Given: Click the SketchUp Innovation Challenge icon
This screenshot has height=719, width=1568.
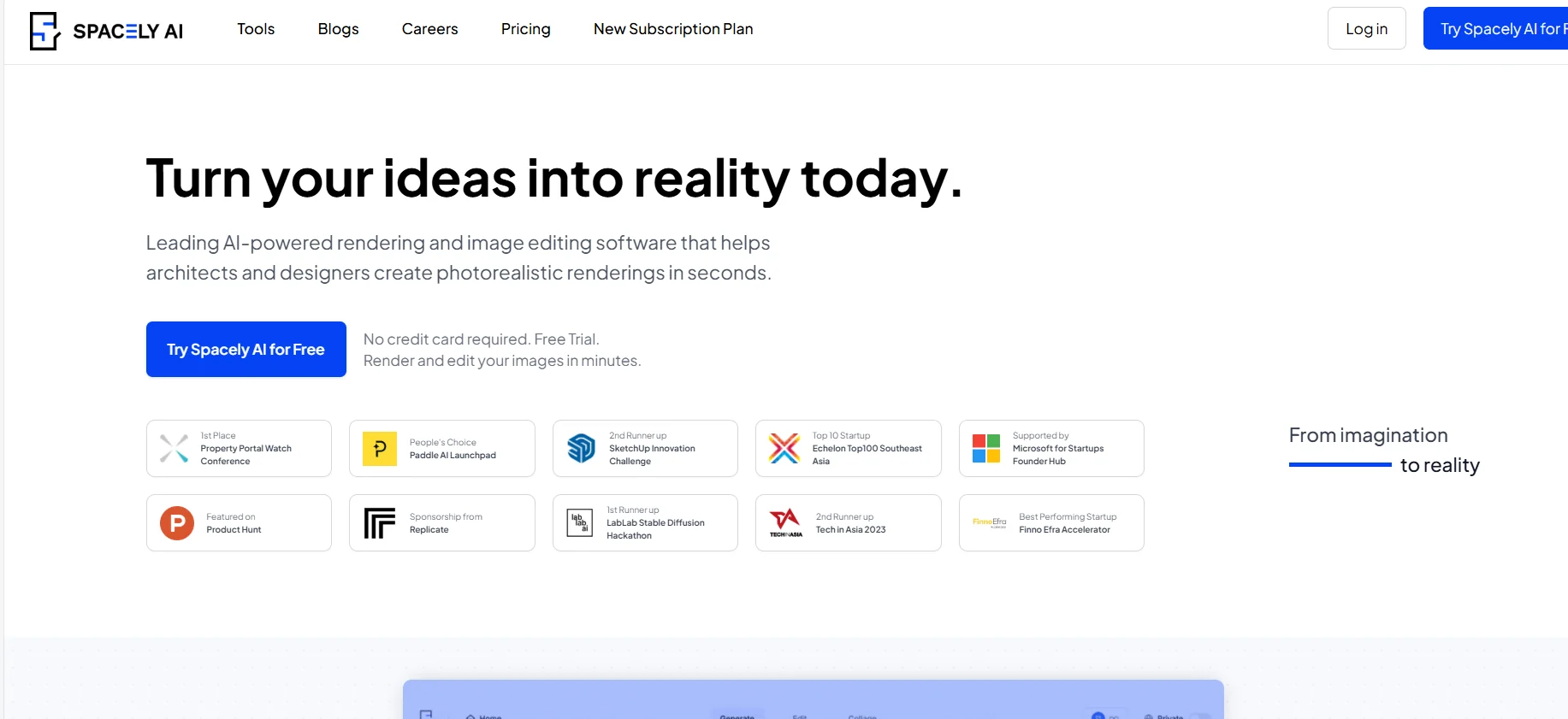Looking at the screenshot, I should point(582,448).
